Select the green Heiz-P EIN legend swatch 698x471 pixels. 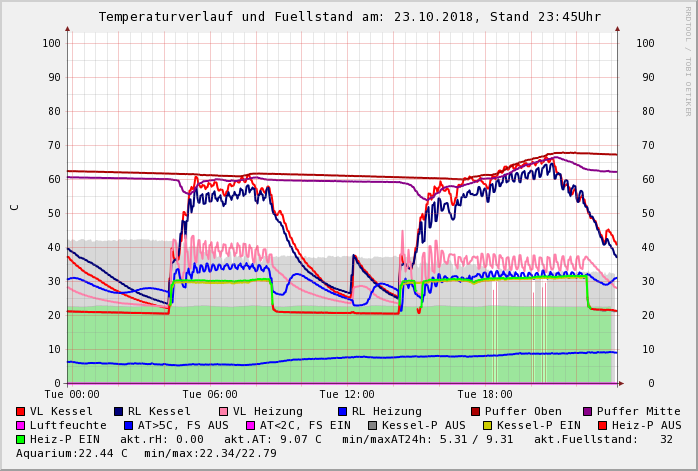pos(21,439)
